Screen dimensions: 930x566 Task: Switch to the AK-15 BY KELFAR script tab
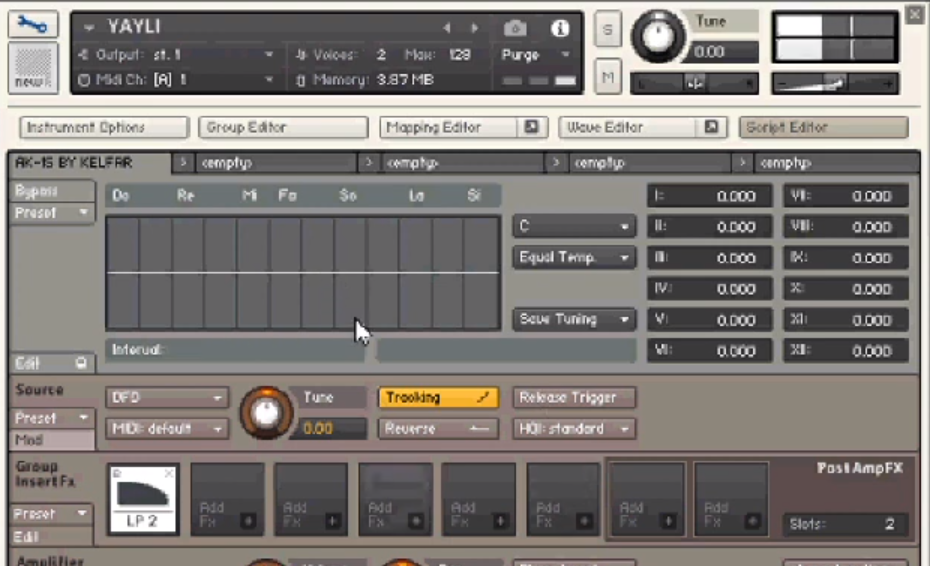point(90,162)
